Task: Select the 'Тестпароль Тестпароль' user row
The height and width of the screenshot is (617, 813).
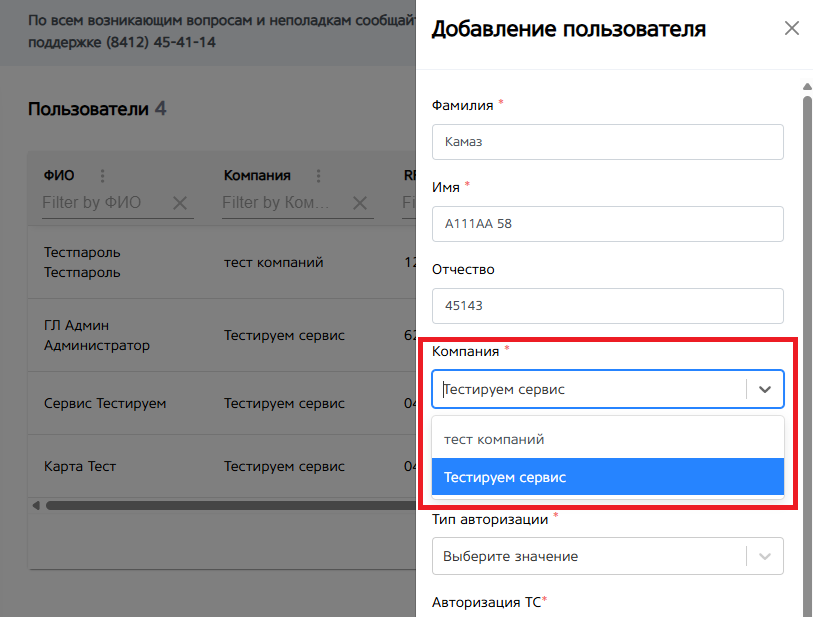Action: tap(222, 262)
